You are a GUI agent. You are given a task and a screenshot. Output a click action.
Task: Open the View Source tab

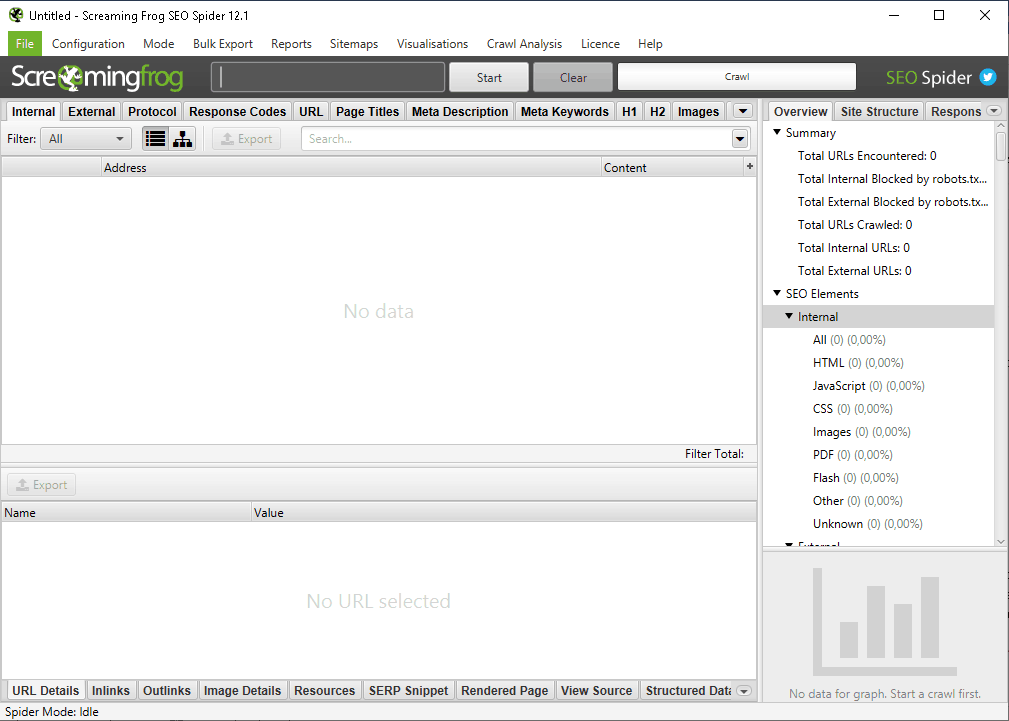coord(597,691)
